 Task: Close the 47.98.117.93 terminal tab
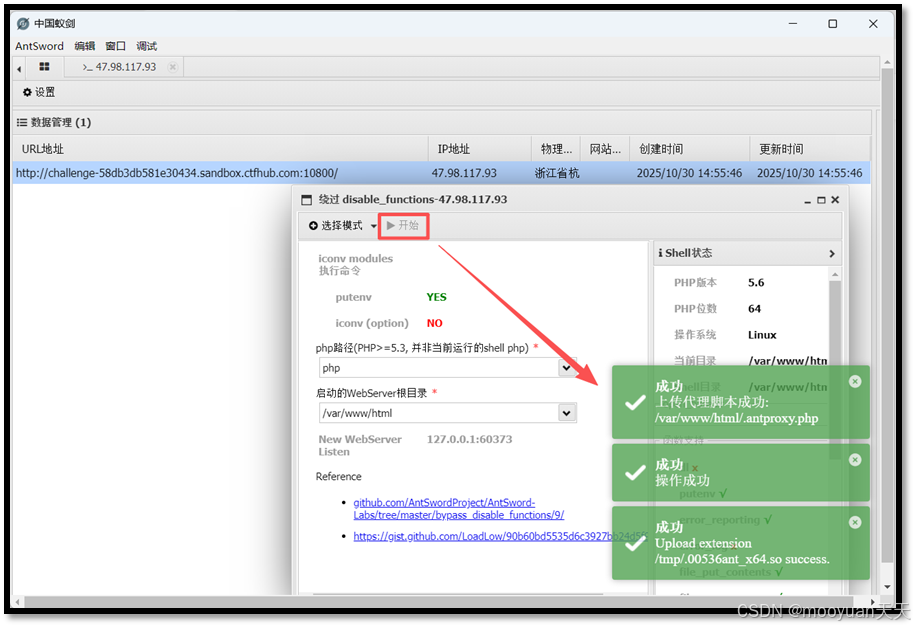click(x=172, y=67)
